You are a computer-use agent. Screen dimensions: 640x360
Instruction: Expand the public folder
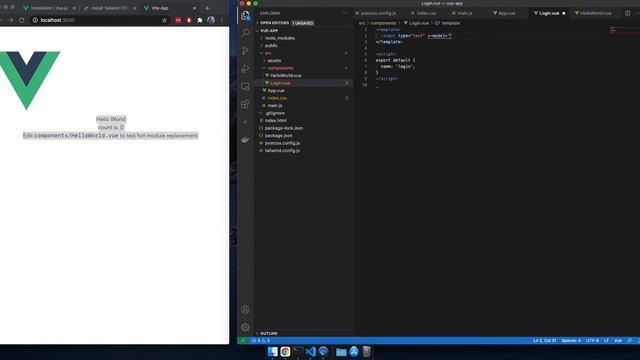(x=271, y=45)
